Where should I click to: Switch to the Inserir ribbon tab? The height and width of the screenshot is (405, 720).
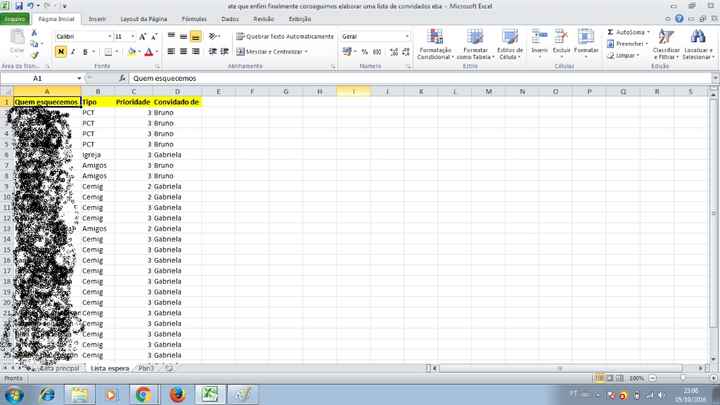click(97, 19)
